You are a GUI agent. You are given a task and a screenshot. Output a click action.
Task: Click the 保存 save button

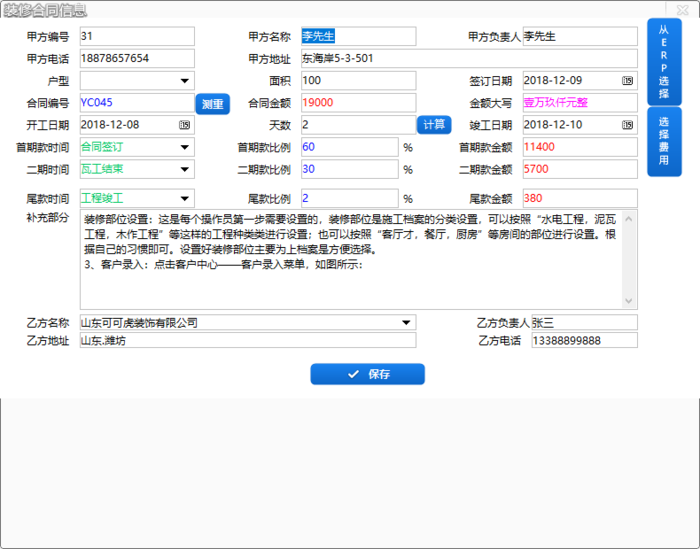coord(367,374)
